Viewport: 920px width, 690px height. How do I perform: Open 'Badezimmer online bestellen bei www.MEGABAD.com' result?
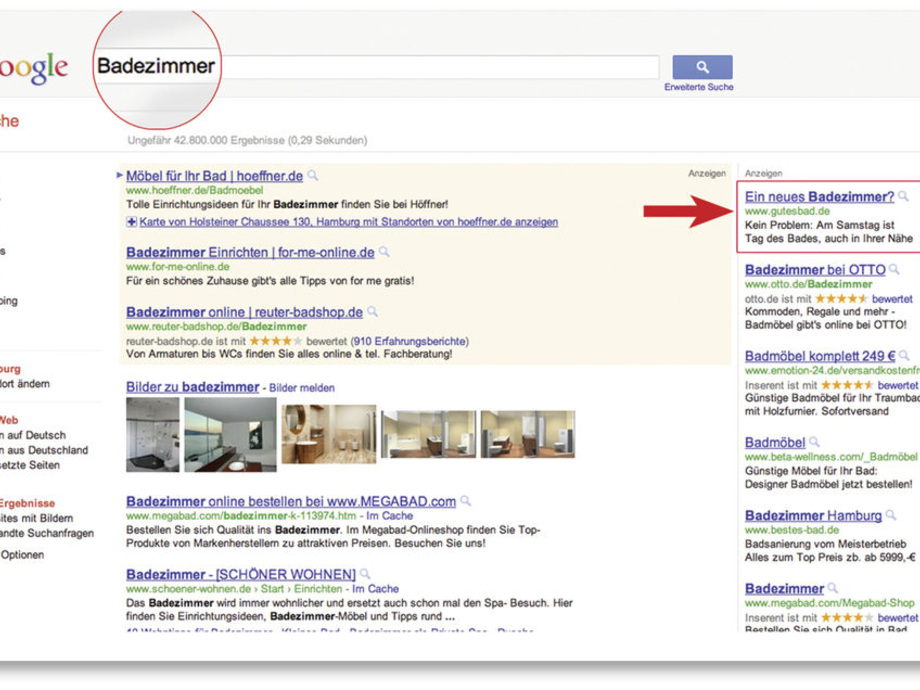pos(291,502)
